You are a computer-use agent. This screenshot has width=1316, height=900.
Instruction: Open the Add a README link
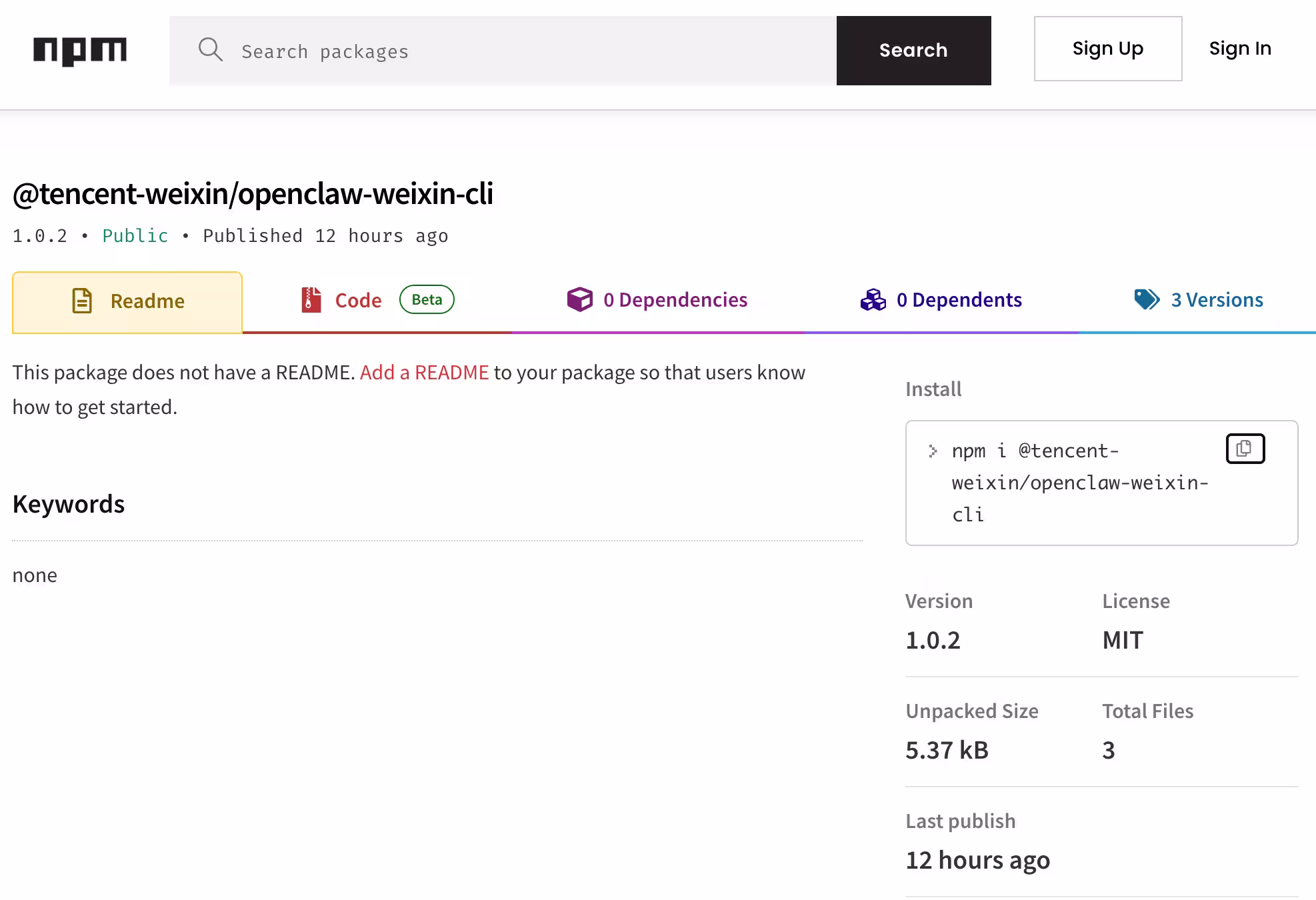425,372
